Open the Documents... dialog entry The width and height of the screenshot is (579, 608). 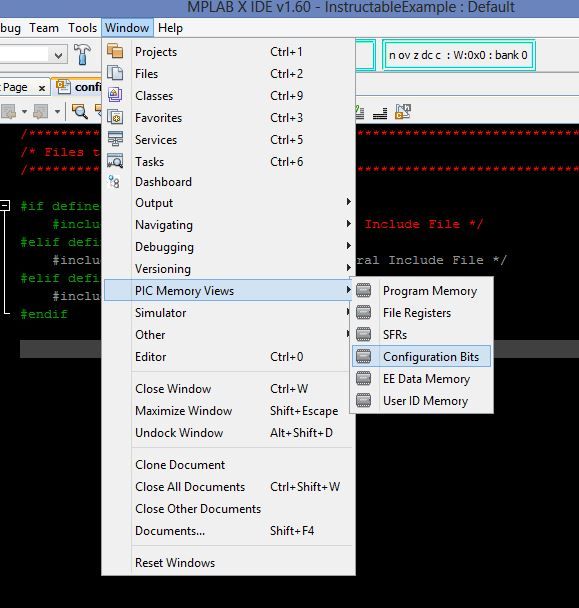[x=229, y=530]
